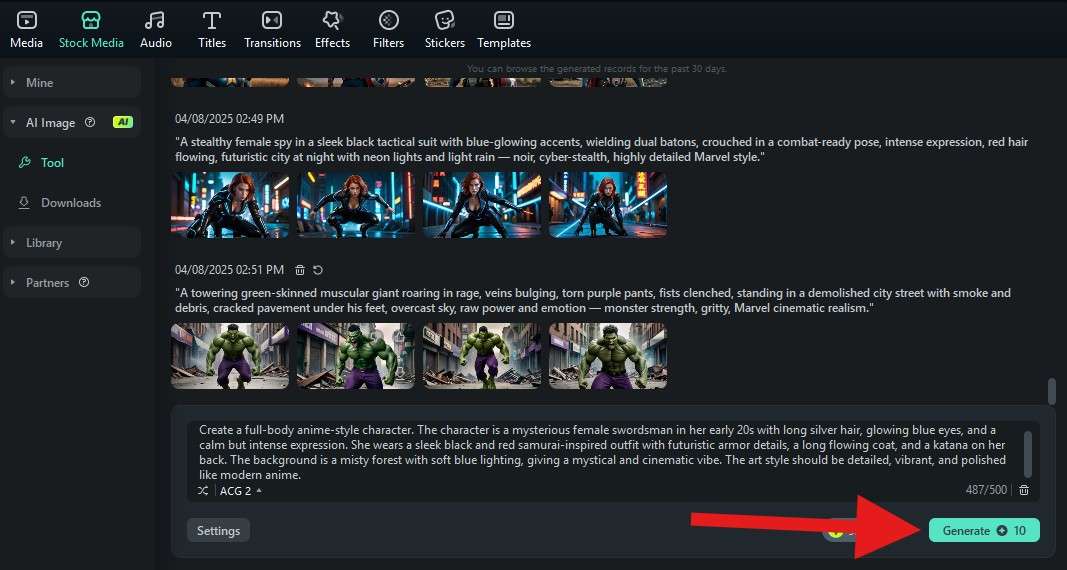Open fourth green giant thumbnail
The height and width of the screenshot is (570, 1067).
(608, 356)
